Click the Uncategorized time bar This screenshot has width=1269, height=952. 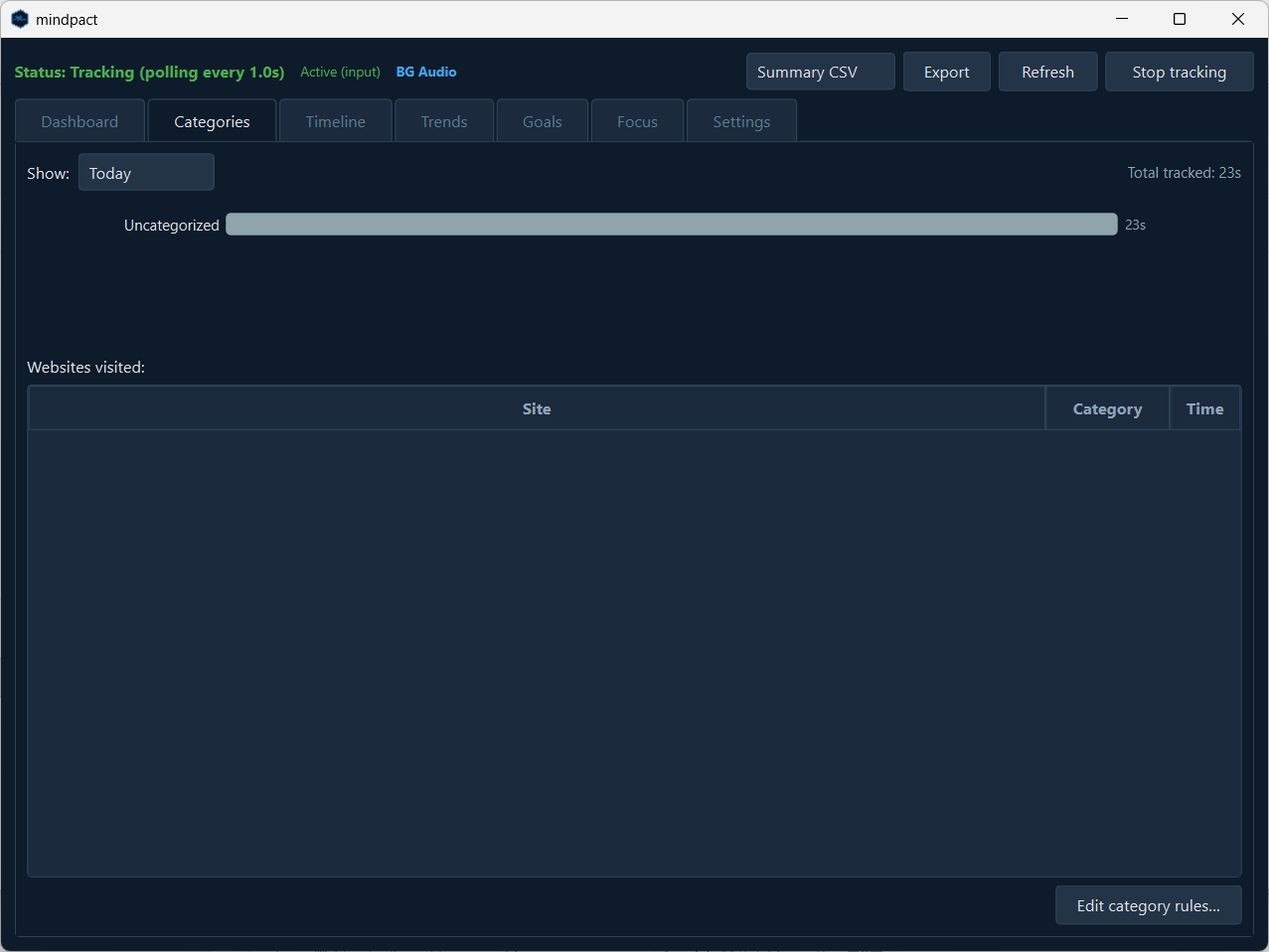click(x=671, y=225)
